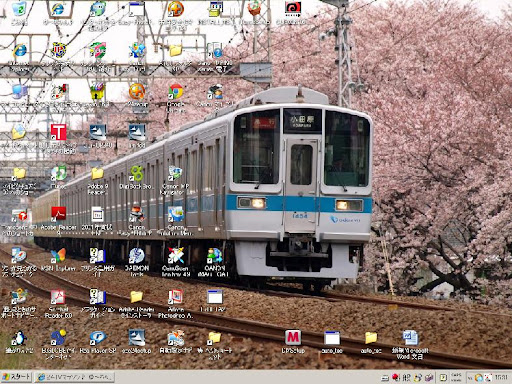Open the Canon MP Navigator shortcut

click(x=175, y=174)
